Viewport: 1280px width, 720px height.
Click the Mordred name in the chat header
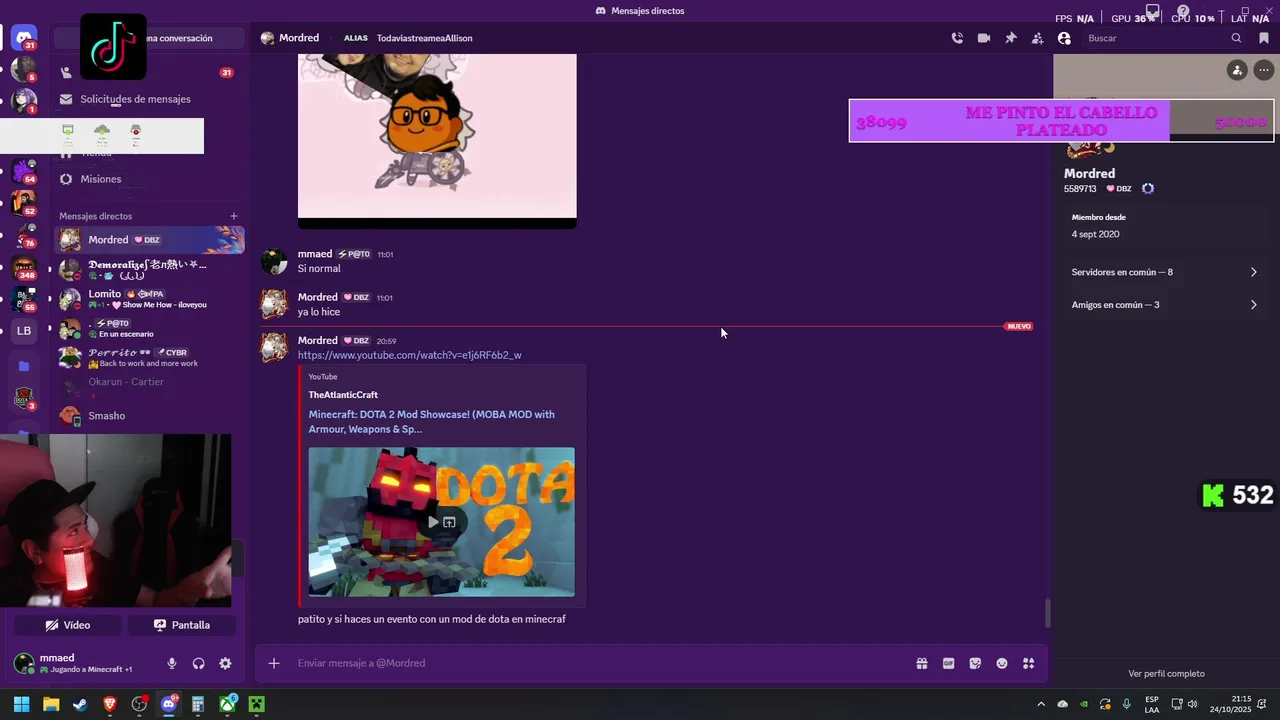[x=299, y=38]
